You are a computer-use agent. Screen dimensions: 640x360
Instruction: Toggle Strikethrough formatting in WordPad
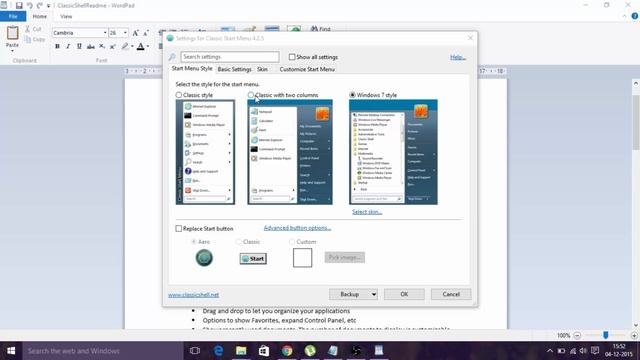pyautogui.click(x=91, y=46)
